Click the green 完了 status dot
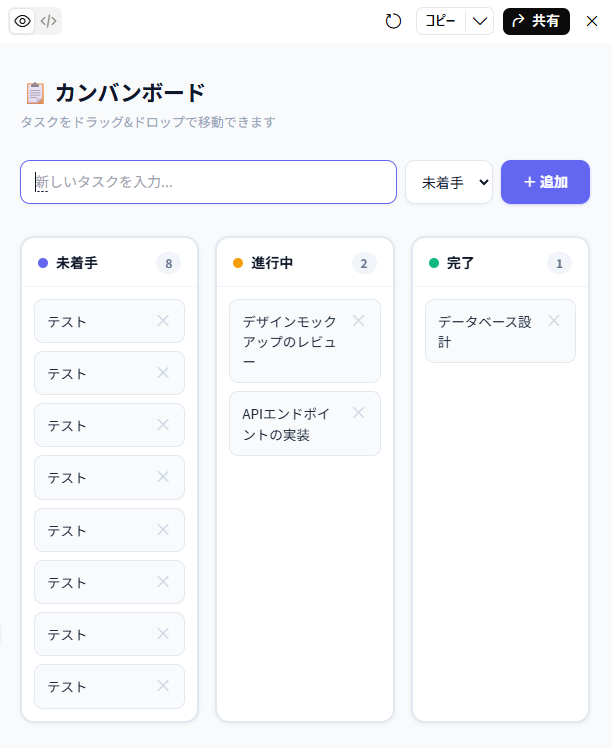 pyautogui.click(x=434, y=263)
